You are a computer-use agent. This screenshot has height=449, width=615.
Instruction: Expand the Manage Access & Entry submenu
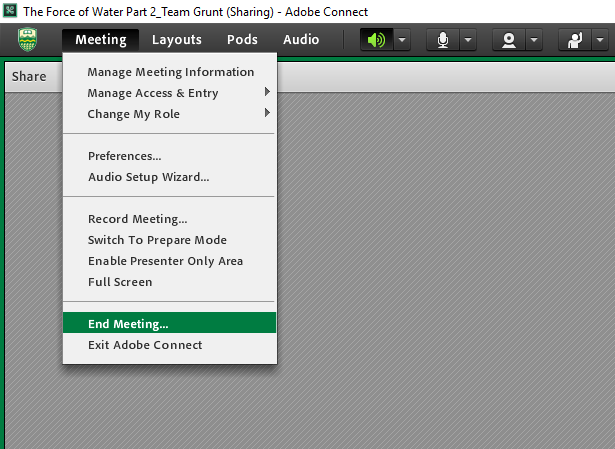(x=169, y=93)
